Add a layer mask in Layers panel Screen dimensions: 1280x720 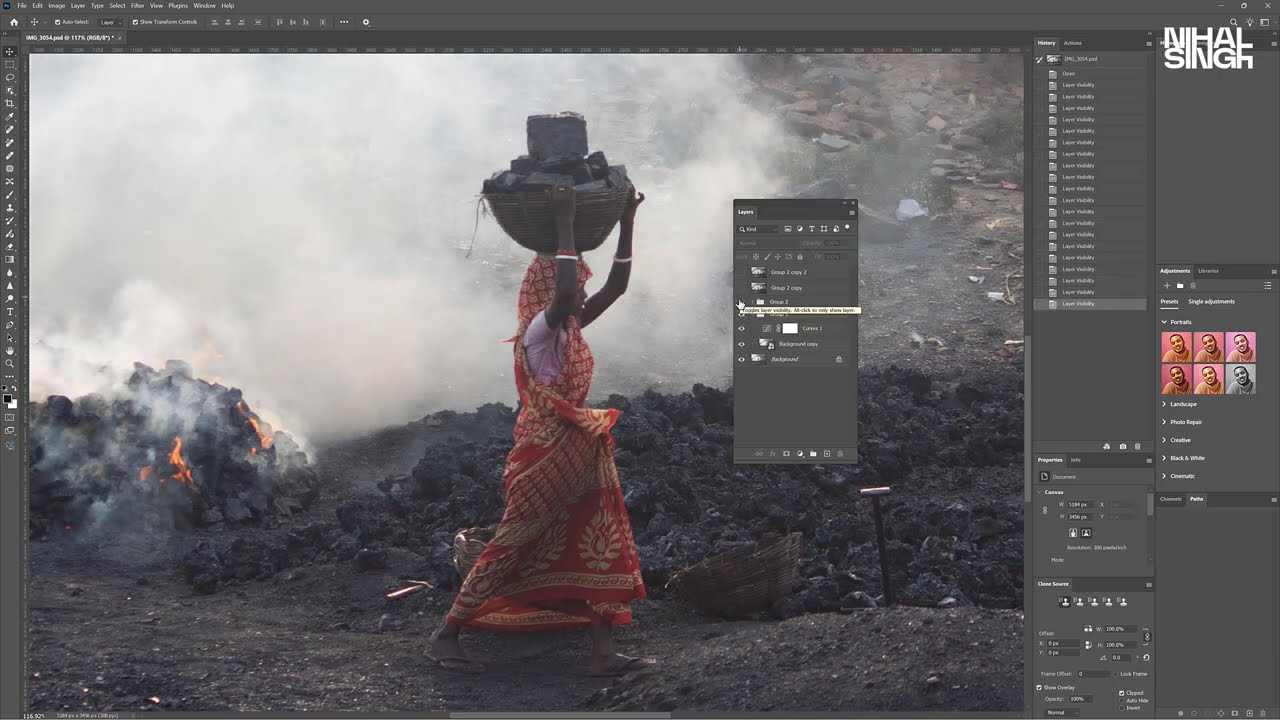point(786,454)
